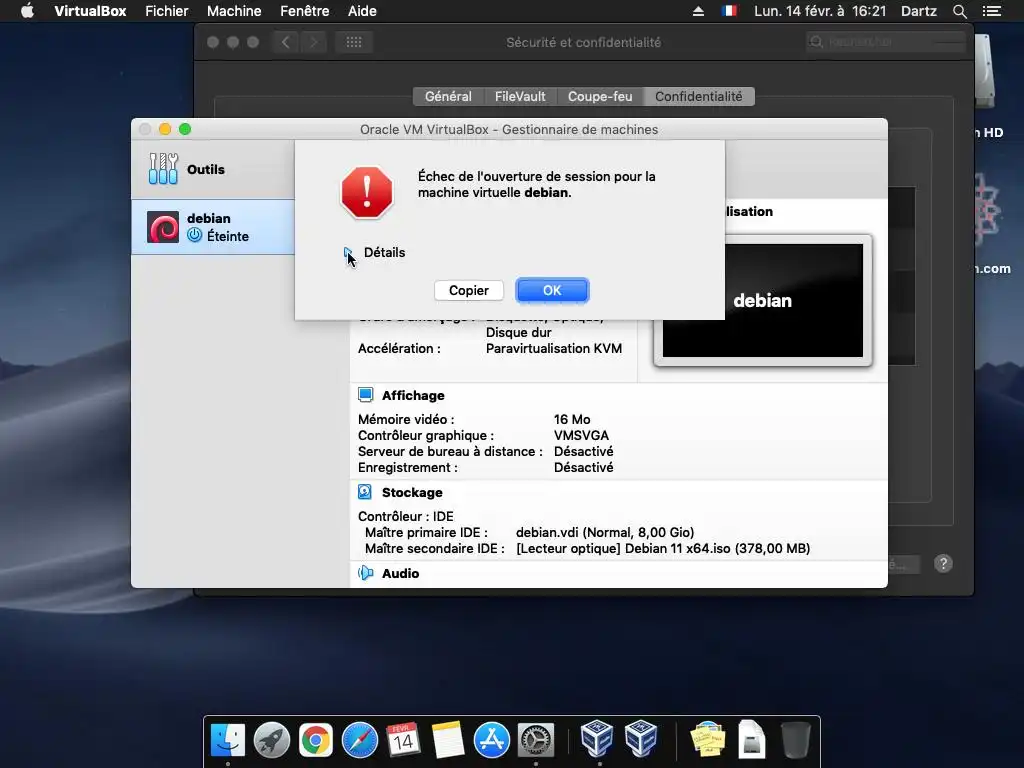Click back arrow in Sécurité et confidentialité window
Viewport: 1024px width, 768px height.
pos(285,42)
